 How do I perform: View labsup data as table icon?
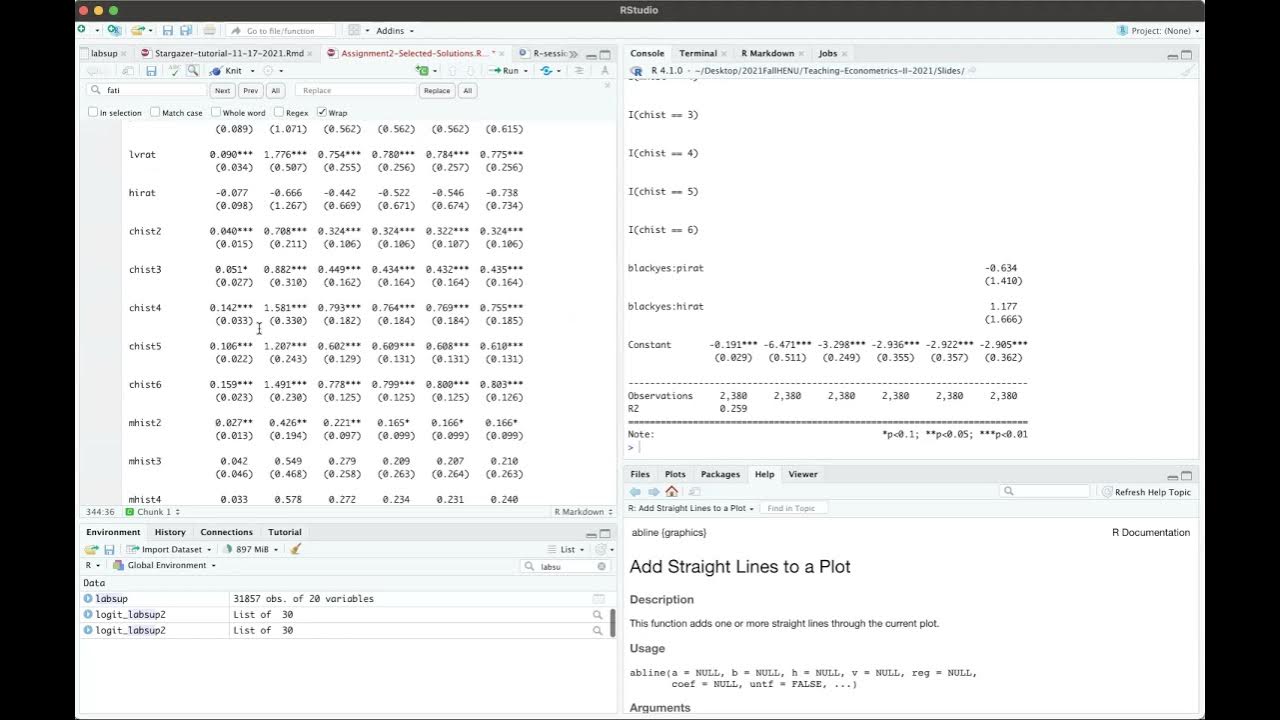click(599, 599)
